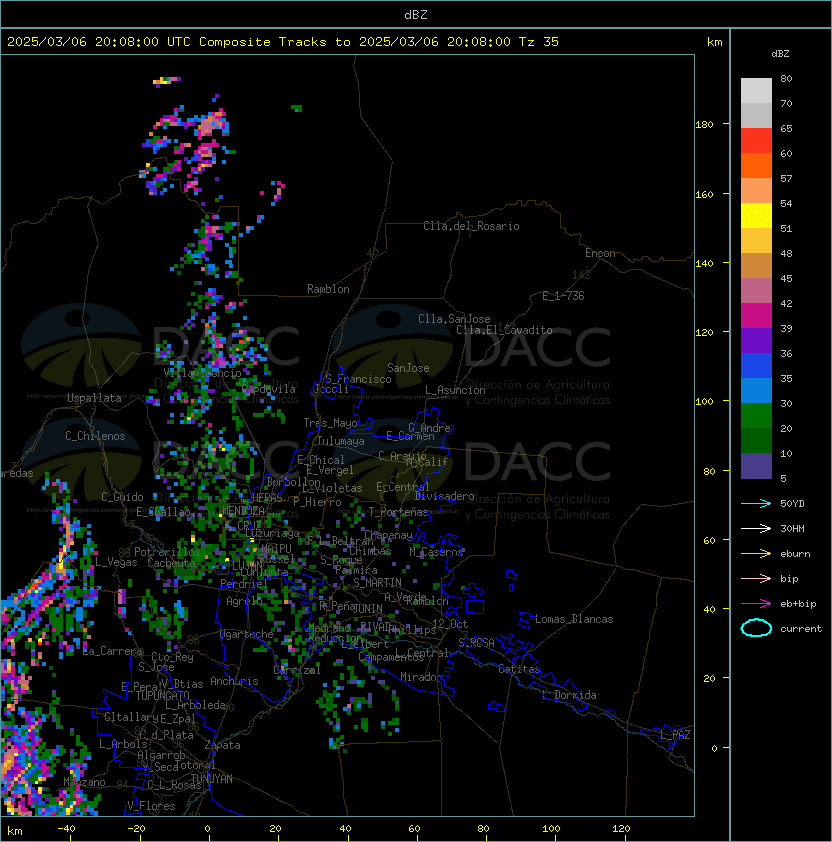Click the 50YD cyan arrow legend icon
Viewport: 832px width, 842px height.
pos(756,504)
